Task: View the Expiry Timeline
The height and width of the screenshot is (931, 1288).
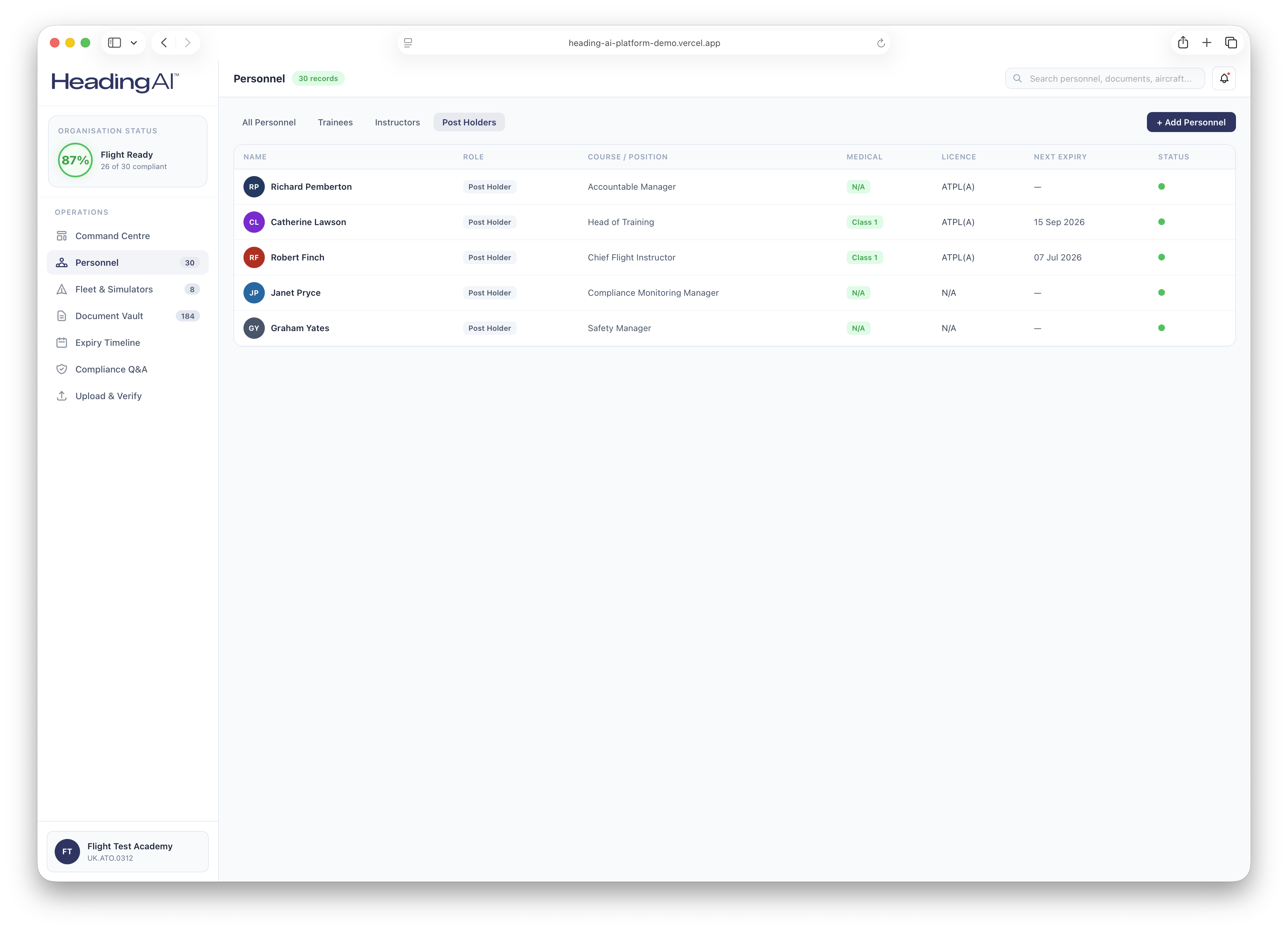Action: (x=107, y=342)
